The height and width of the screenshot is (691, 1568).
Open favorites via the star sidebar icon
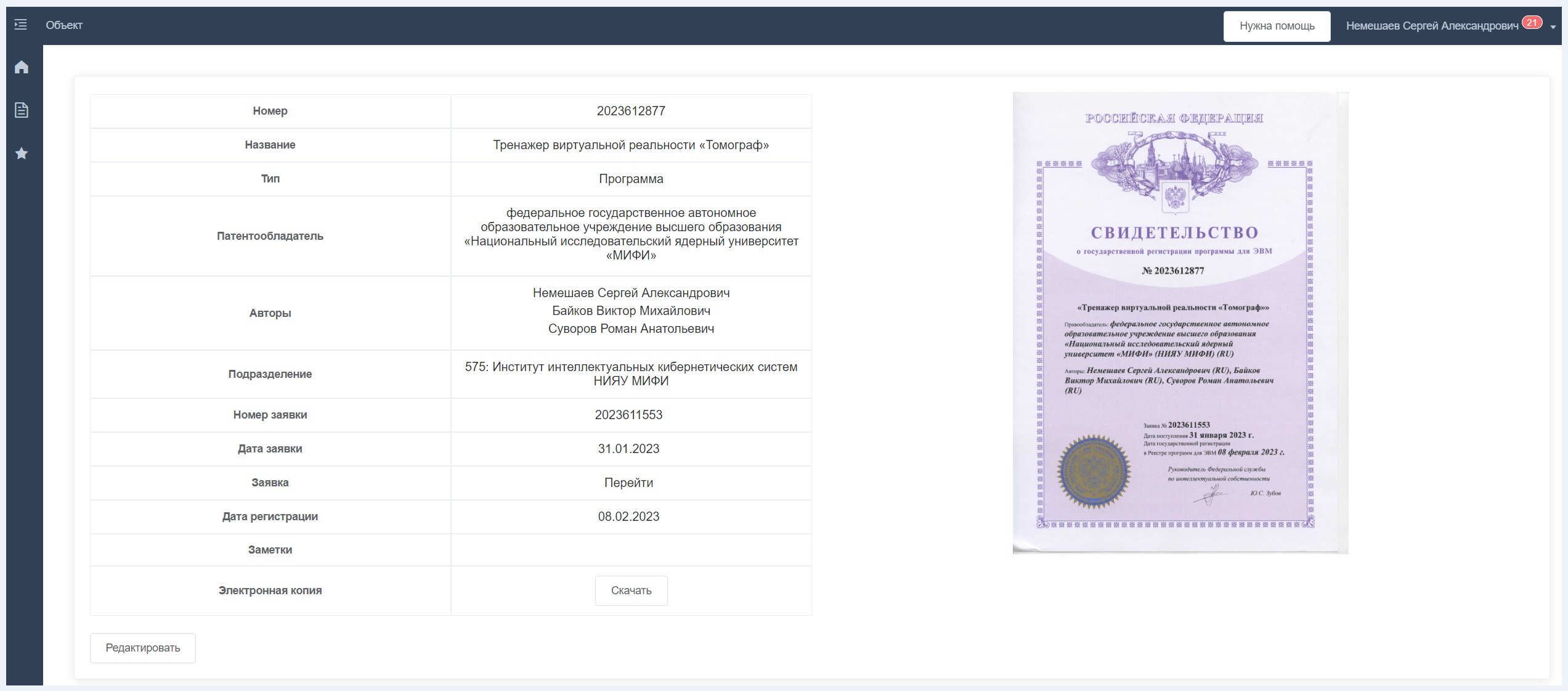pos(22,153)
